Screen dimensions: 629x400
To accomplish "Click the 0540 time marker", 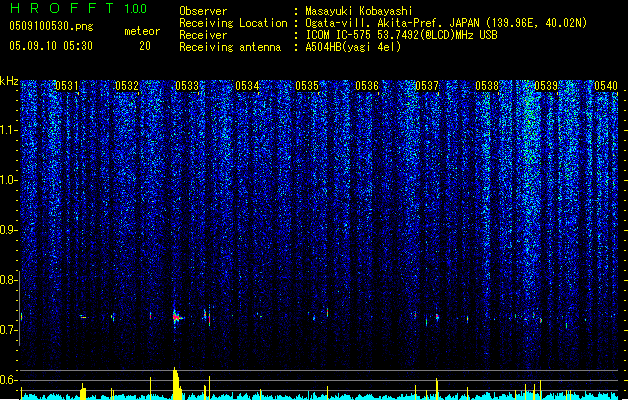I will [606, 86].
